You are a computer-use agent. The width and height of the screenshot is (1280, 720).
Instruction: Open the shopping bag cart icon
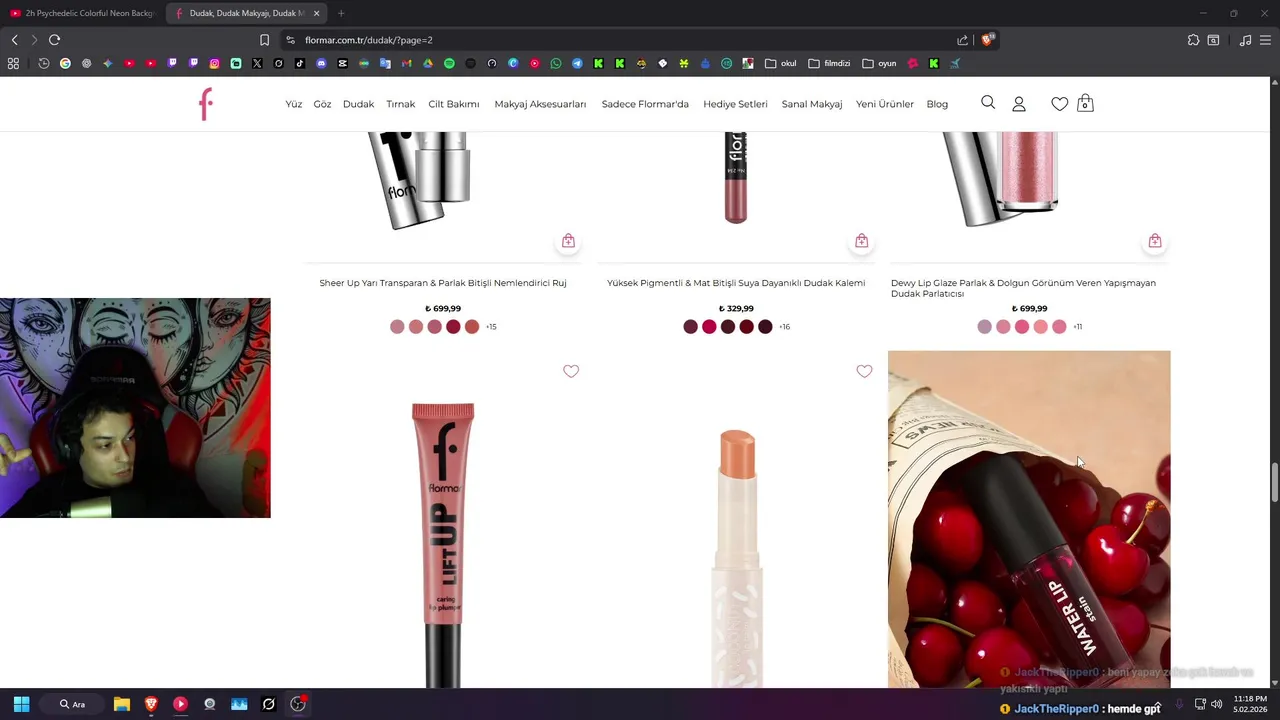tap(1085, 103)
